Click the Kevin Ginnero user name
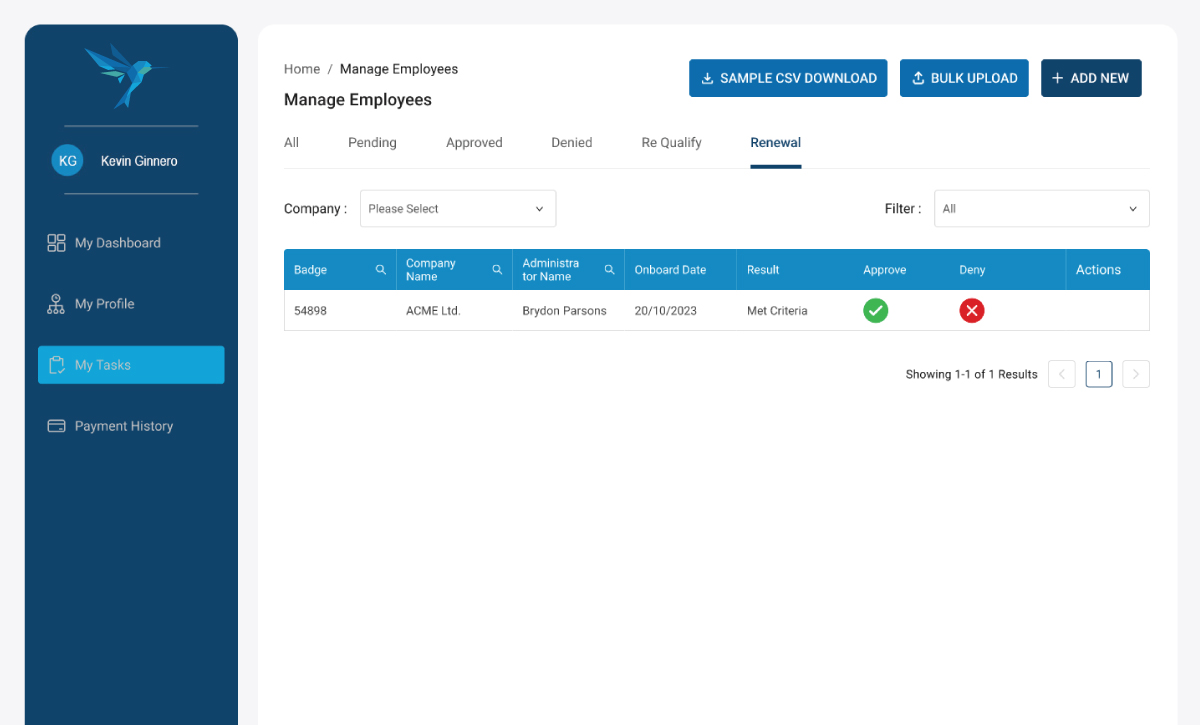This screenshot has width=1200, height=725. 139,161
